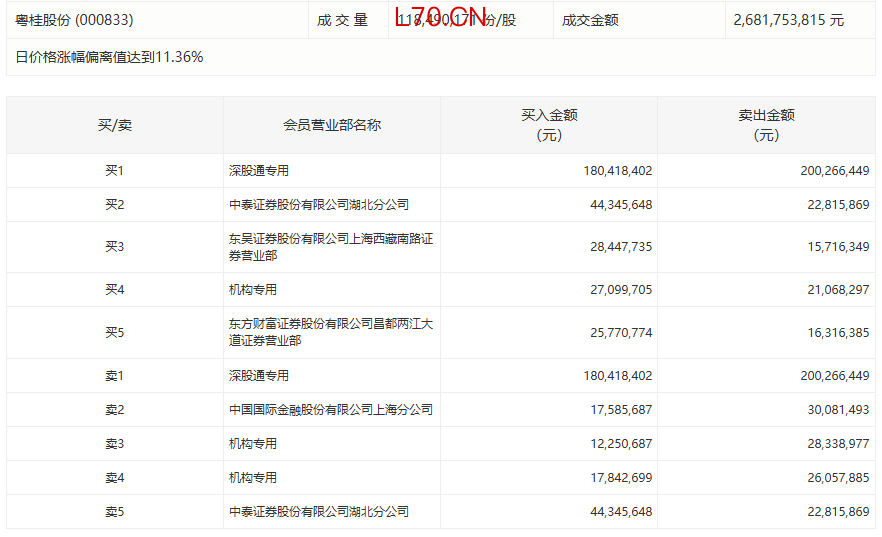
Task: Click the 买/卖 column header
Action: click(114, 125)
